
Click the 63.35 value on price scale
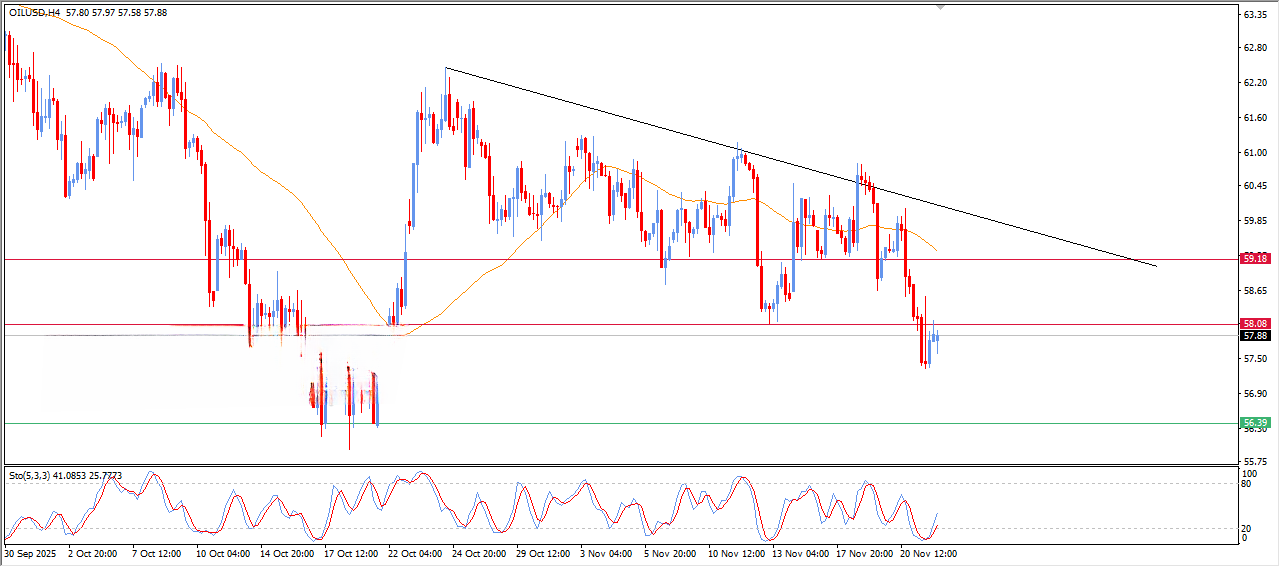[1254, 15]
